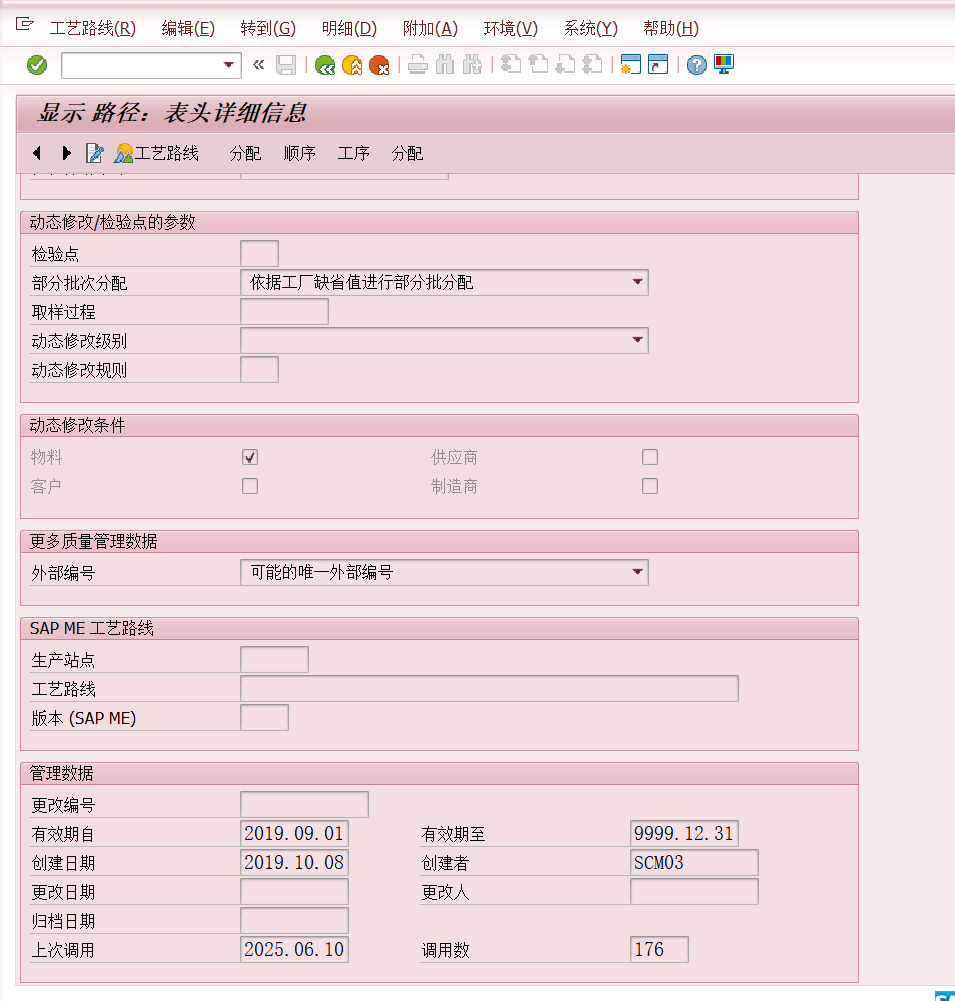Click the 更改人 input field
Viewport: 955px width, 1001px height.
click(695, 892)
